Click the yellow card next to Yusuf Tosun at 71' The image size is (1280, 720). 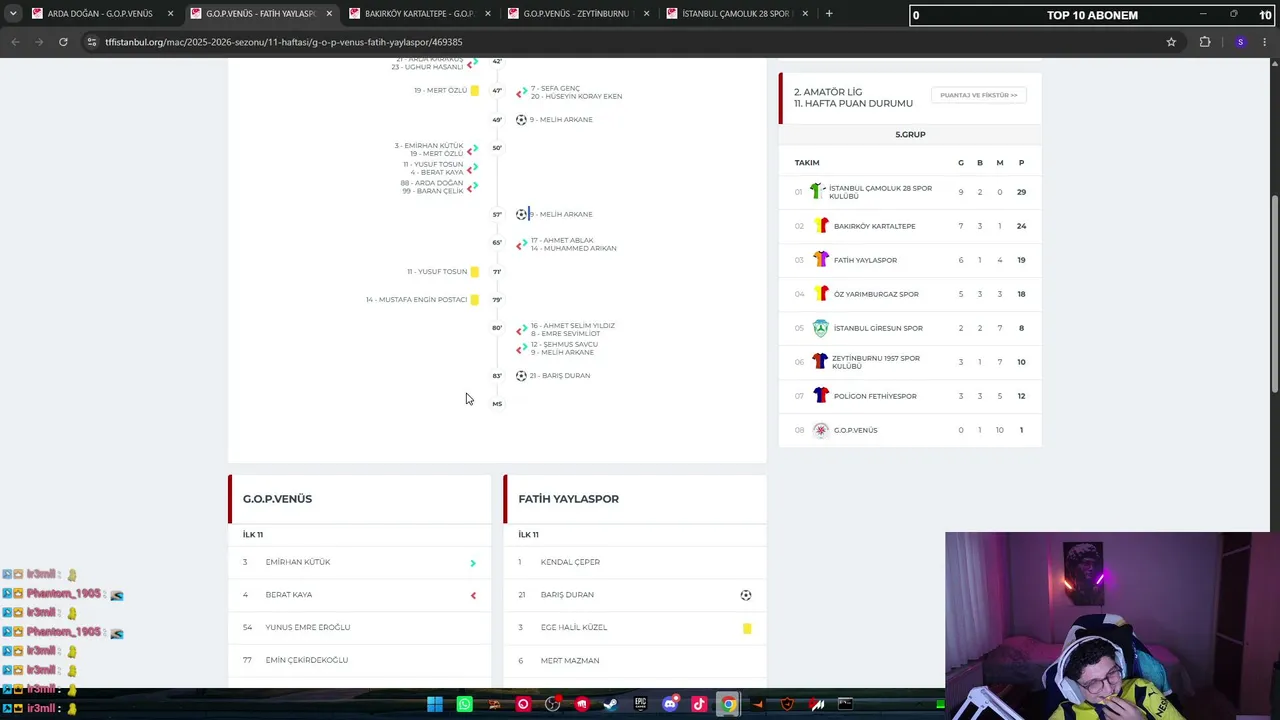474,272
